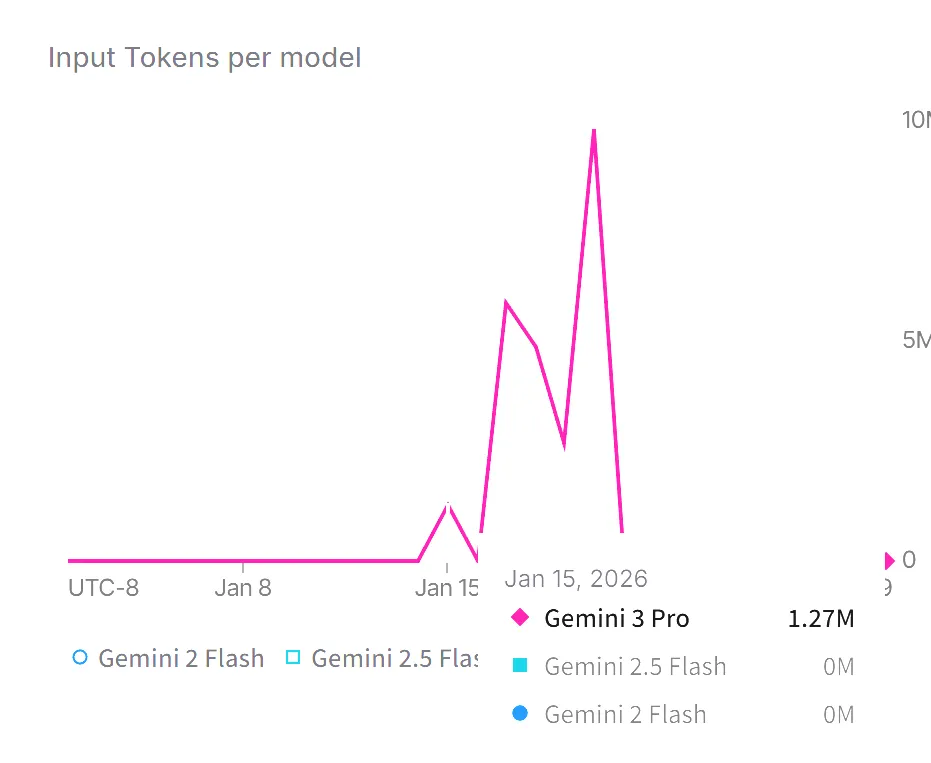Click the small pink peak above Jan 15
This screenshot has width=931, height=763.
[448, 504]
